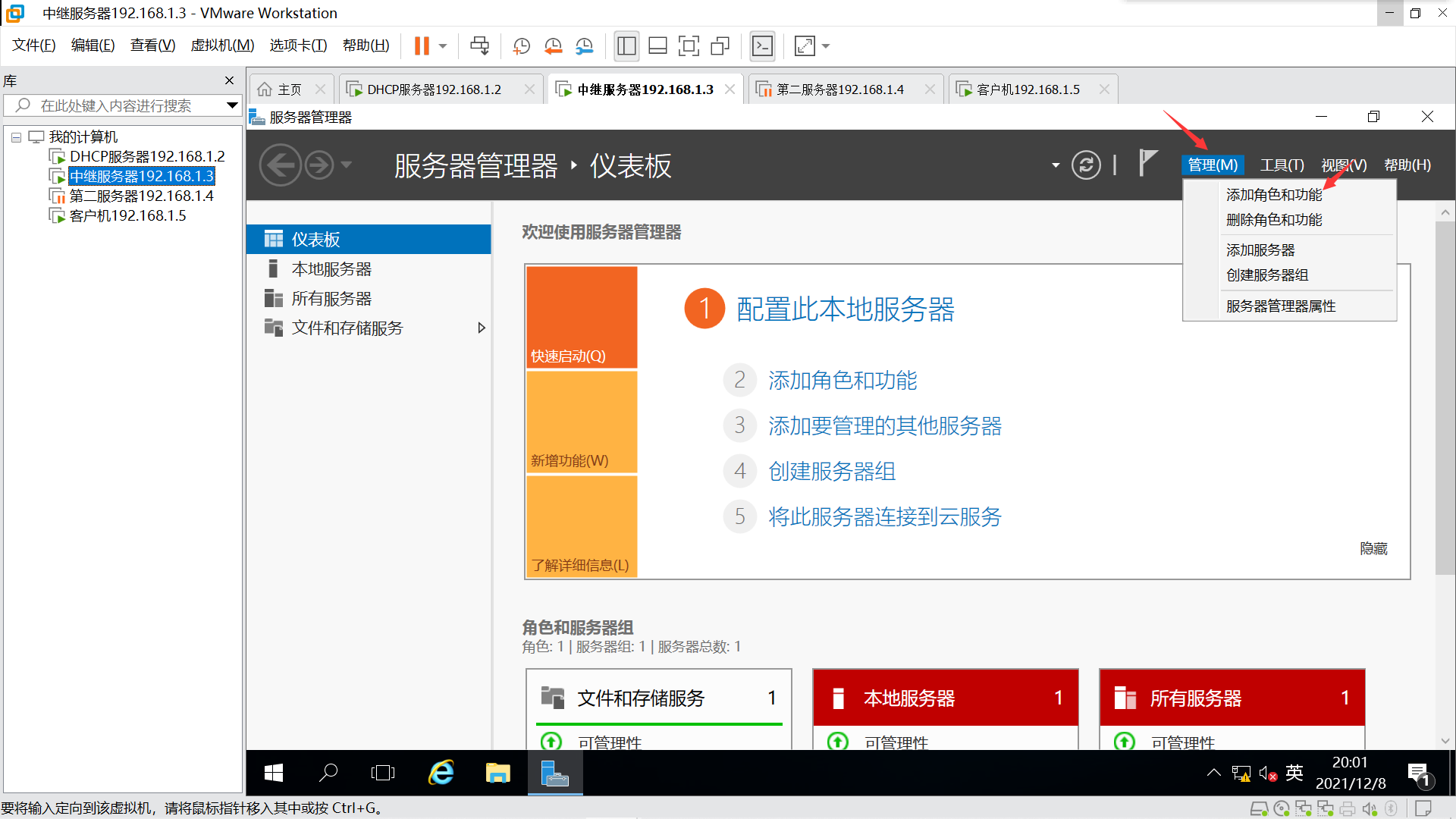Collapse the 我的计算机 tree node
The image size is (1456, 819).
[16, 137]
